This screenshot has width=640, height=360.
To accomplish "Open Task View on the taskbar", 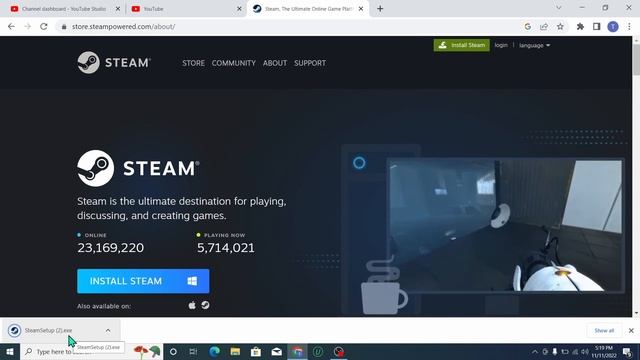I will pyautogui.click(x=193, y=351).
